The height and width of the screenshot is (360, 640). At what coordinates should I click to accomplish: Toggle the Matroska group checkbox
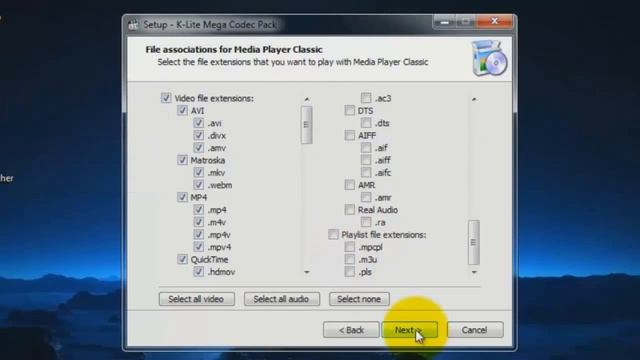coord(182,160)
